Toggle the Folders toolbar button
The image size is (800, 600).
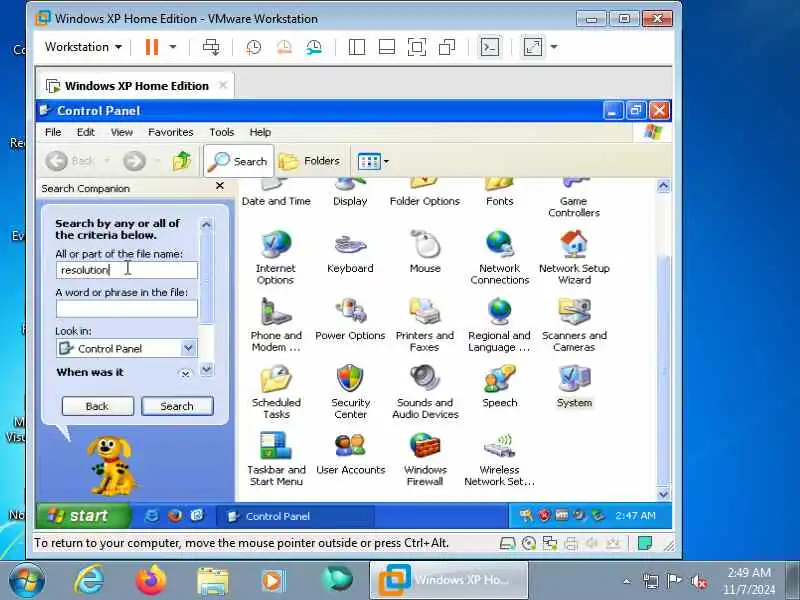[x=310, y=161]
